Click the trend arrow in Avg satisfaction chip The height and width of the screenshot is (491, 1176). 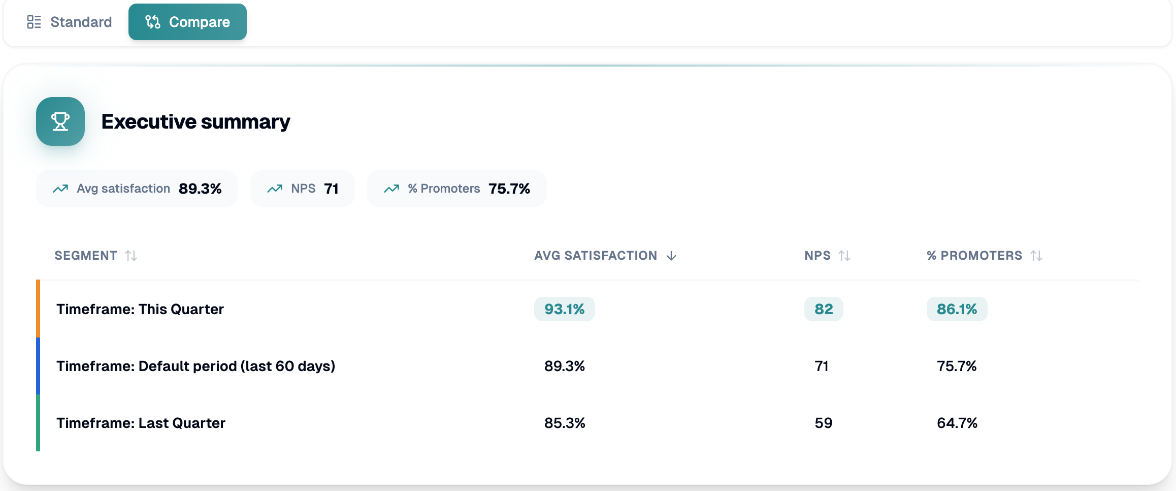click(x=61, y=189)
